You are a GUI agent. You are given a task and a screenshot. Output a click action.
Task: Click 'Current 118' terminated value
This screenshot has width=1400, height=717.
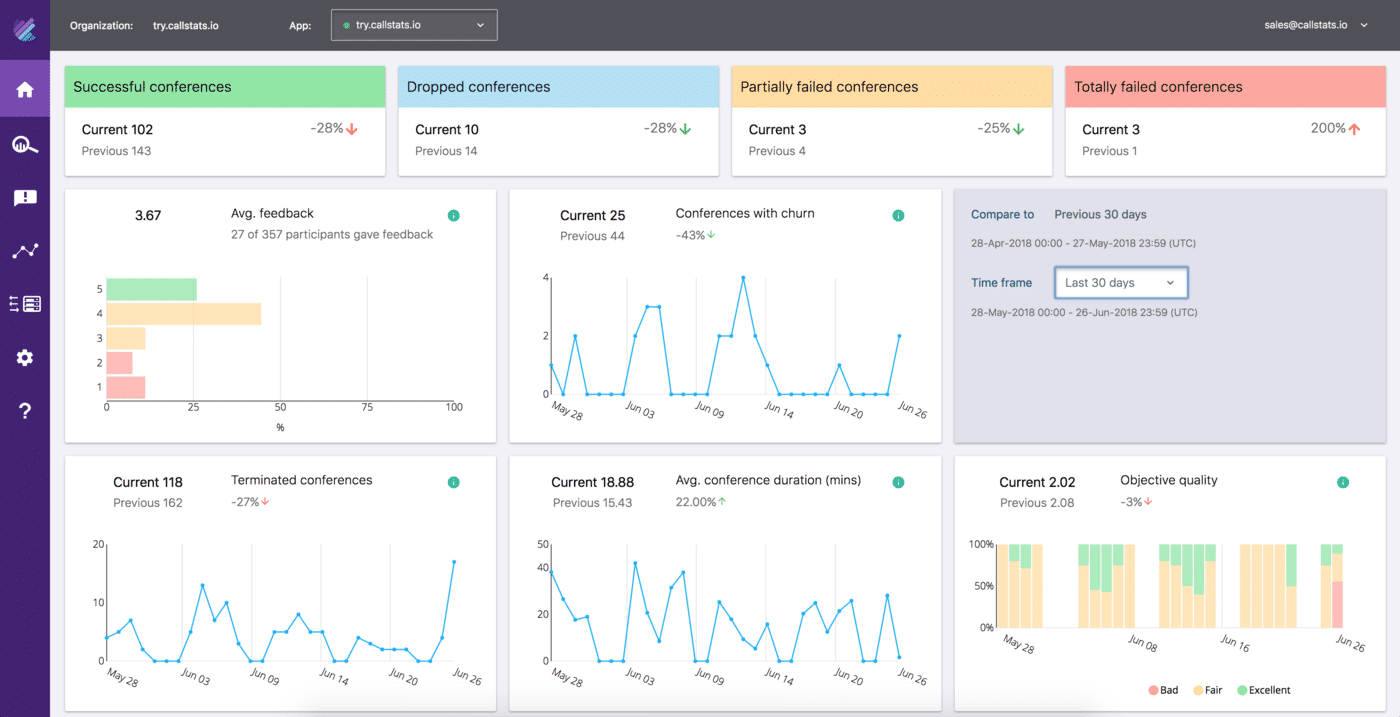click(x=148, y=482)
